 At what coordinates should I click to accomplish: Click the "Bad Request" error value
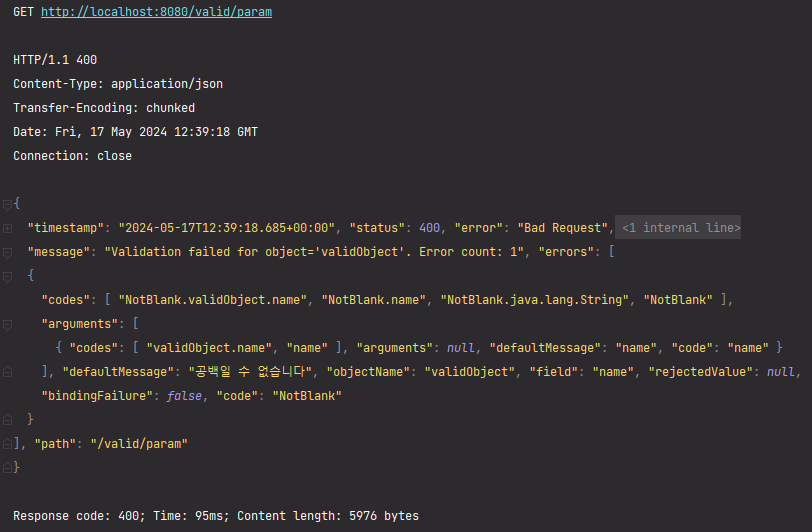(562, 228)
